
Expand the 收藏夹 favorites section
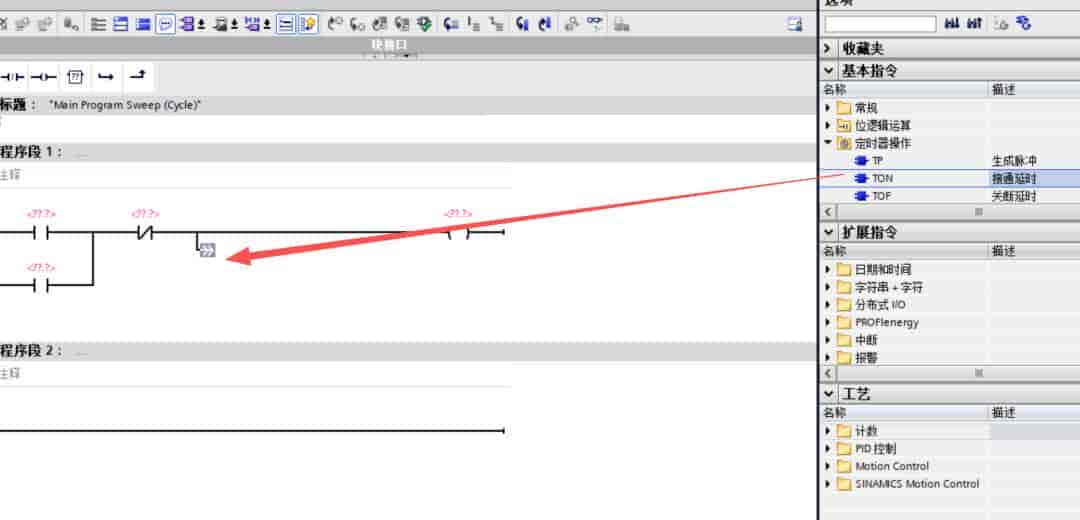(x=828, y=49)
